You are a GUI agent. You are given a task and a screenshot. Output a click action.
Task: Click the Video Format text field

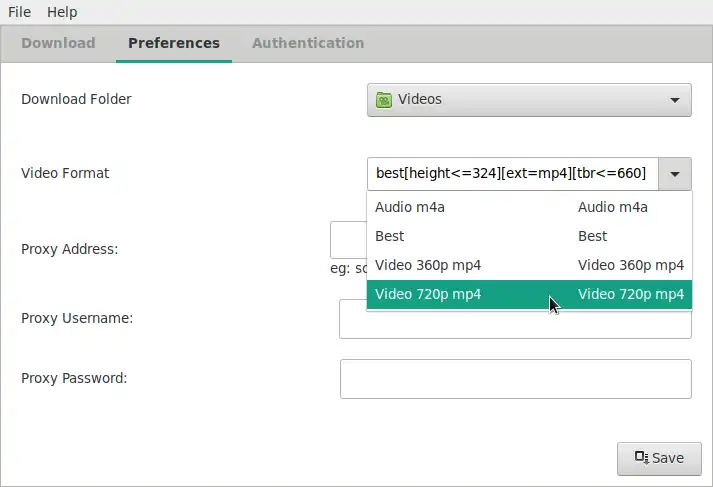(x=512, y=174)
